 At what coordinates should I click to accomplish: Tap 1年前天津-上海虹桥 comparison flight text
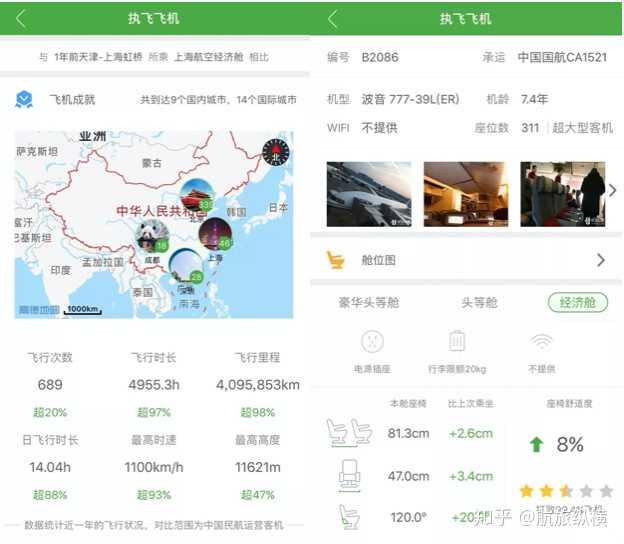click(x=98, y=57)
